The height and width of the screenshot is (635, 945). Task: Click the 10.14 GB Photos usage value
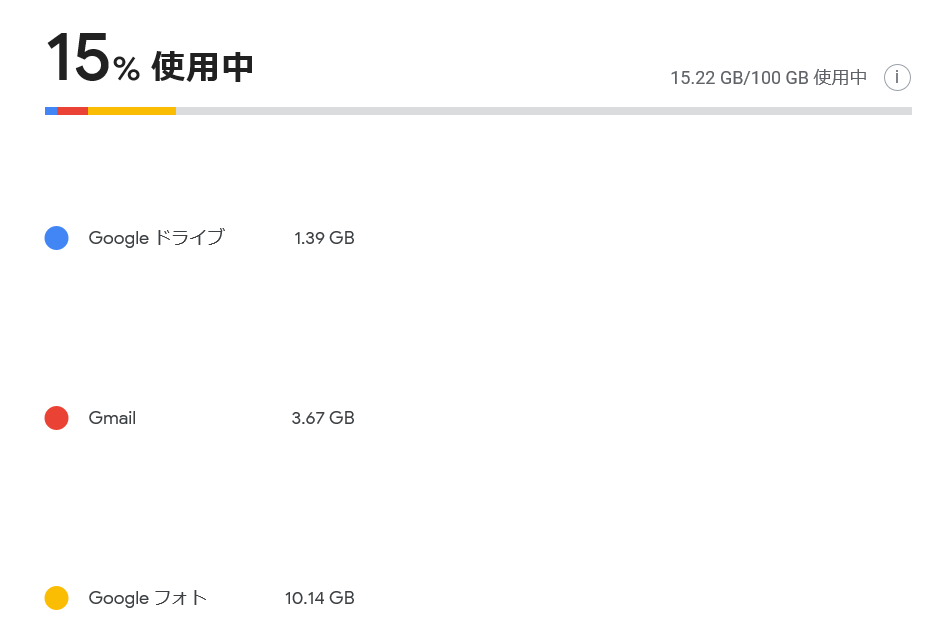point(320,598)
